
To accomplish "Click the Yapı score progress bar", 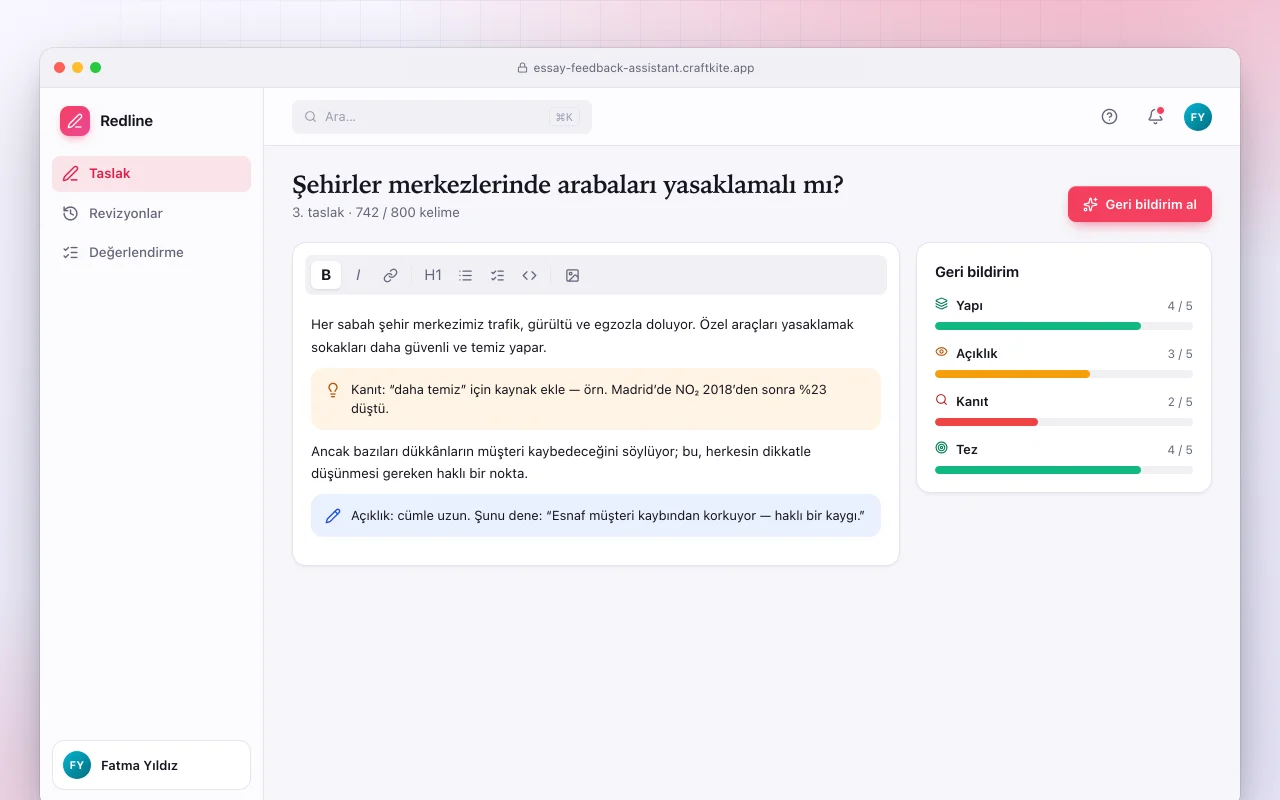I will tap(1064, 326).
